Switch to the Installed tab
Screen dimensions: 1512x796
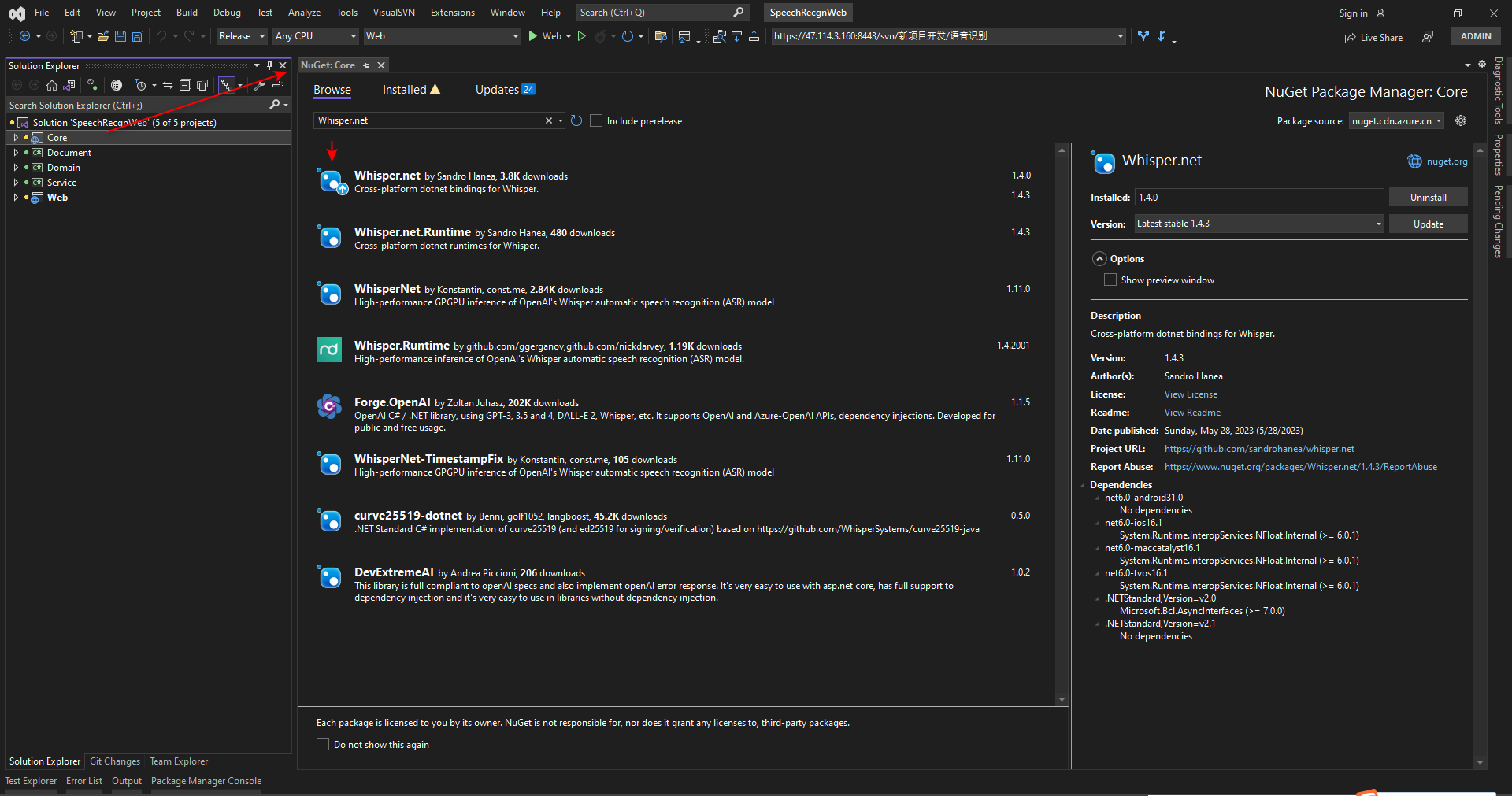click(411, 90)
